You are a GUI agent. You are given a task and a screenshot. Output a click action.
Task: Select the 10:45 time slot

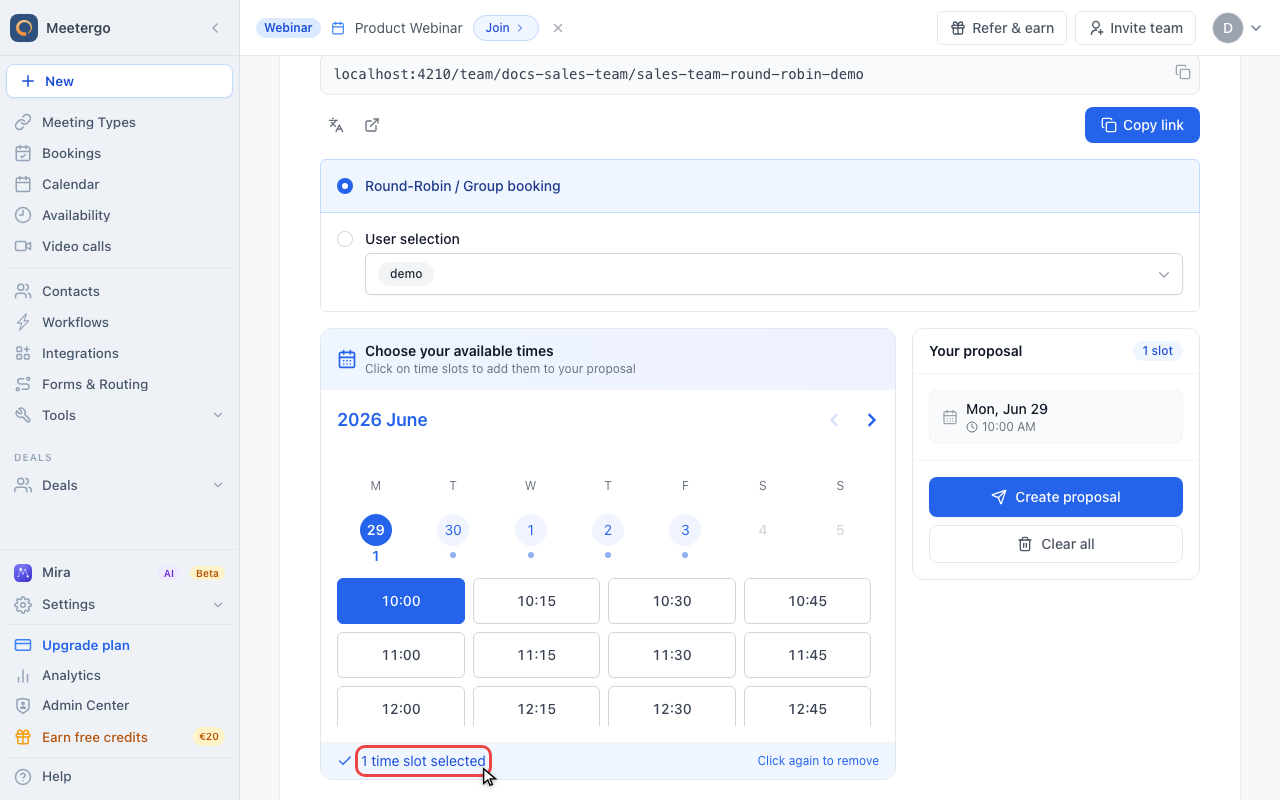point(807,601)
